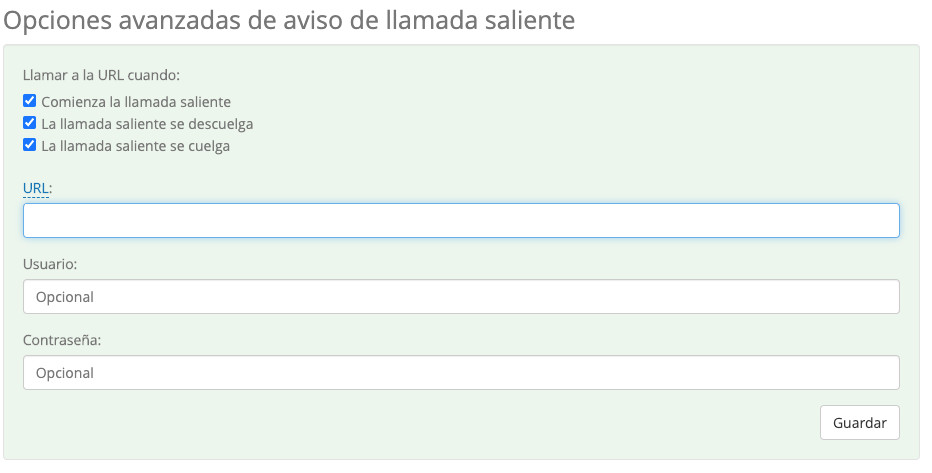Focus the empty URL text field

(461, 220)
